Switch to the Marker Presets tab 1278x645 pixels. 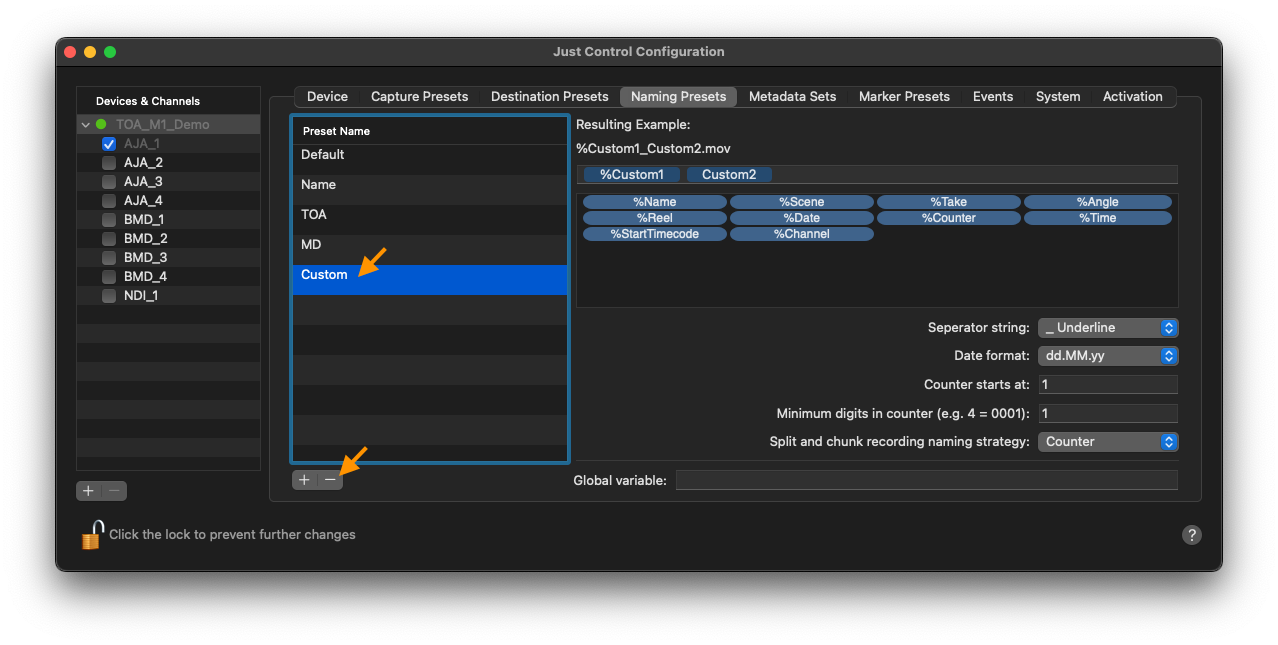pyautogui.click(x=904, y=97)
